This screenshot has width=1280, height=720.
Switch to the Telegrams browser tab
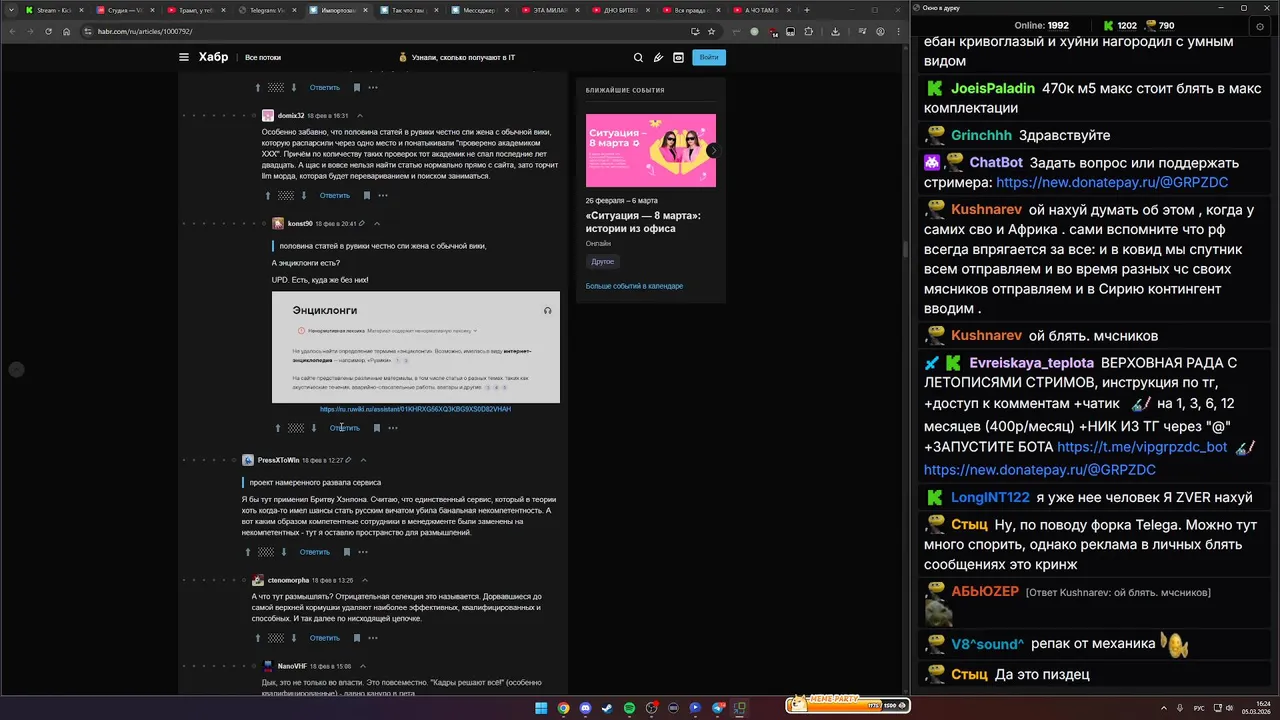click(269, 10)
